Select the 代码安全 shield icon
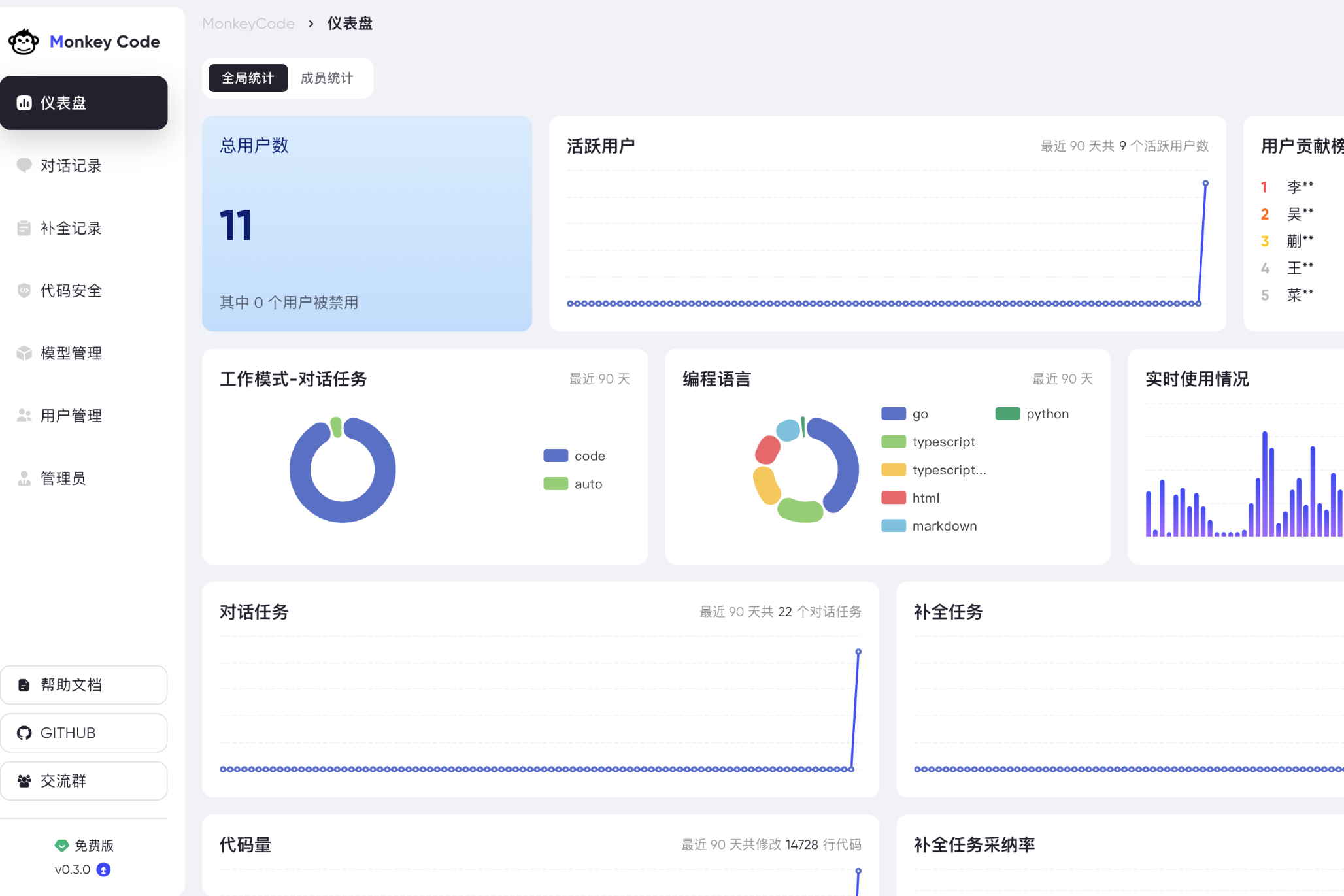 point(24,290)
